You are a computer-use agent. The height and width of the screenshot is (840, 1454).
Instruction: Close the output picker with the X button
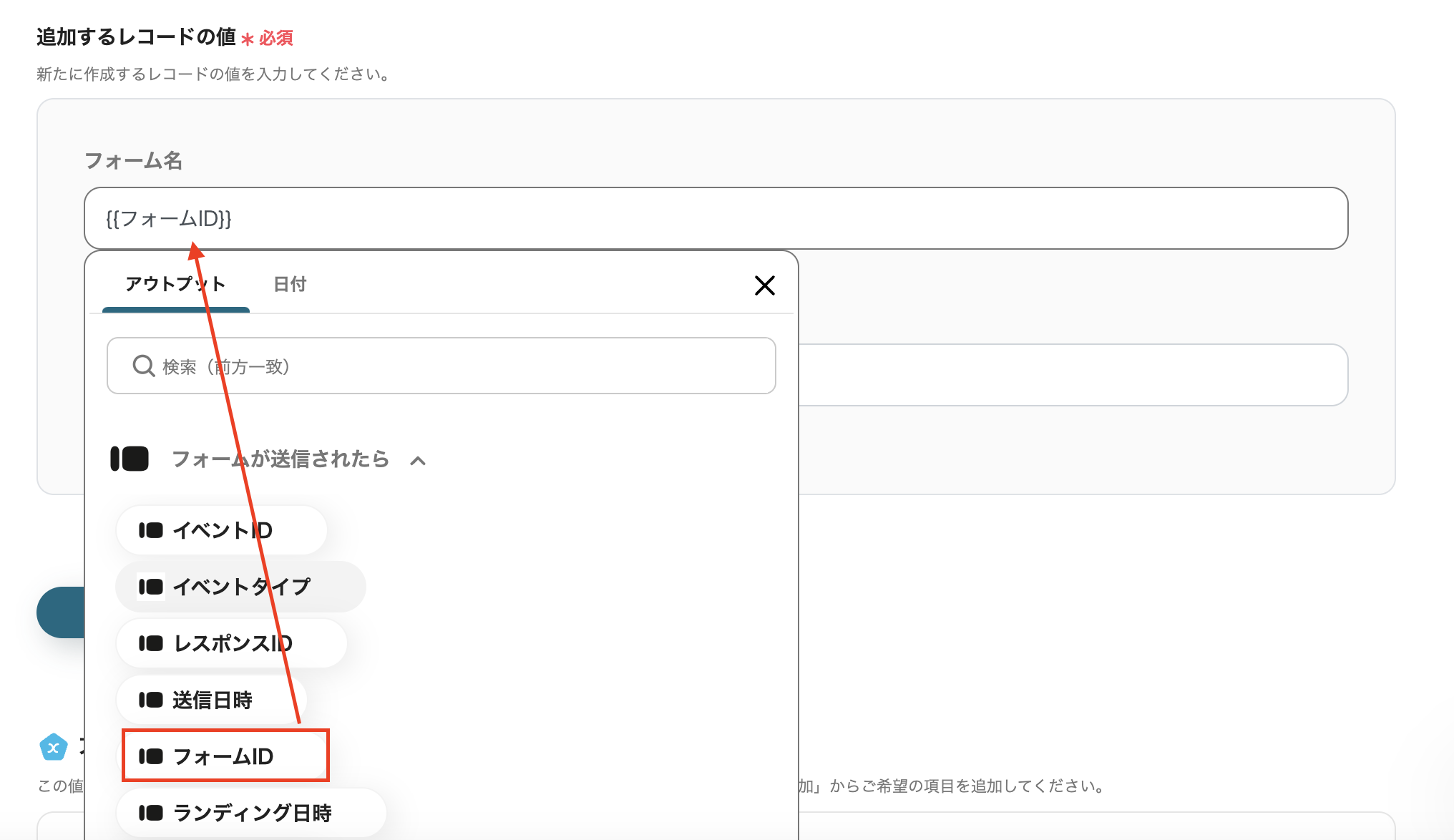point(764,285)
